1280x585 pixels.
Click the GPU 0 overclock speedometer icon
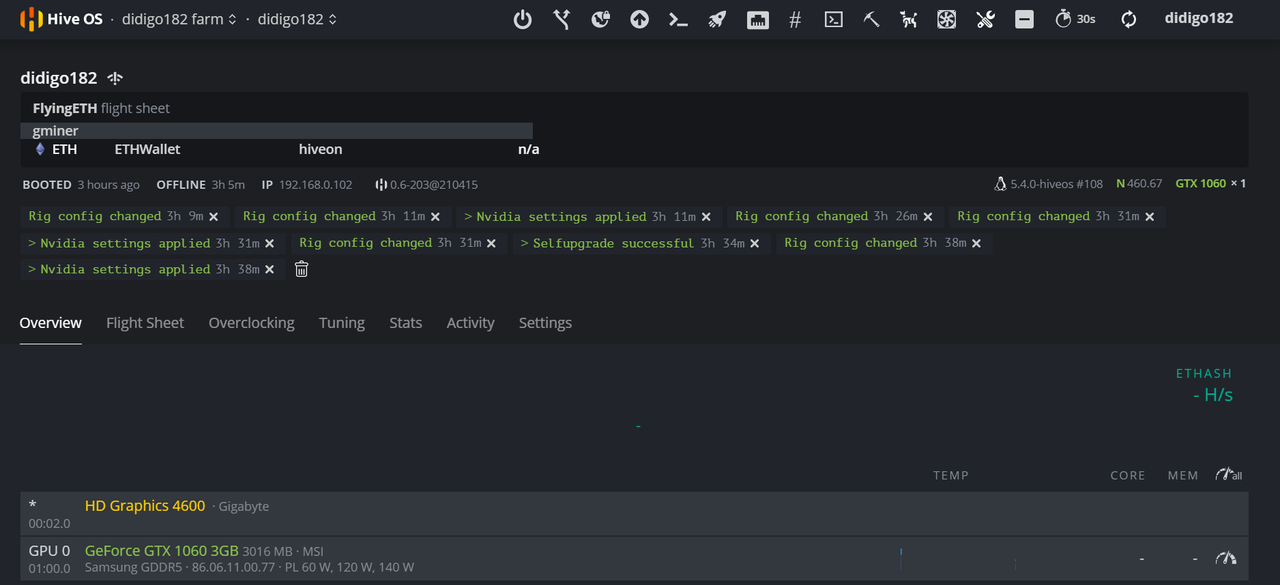pos(1226,558)
